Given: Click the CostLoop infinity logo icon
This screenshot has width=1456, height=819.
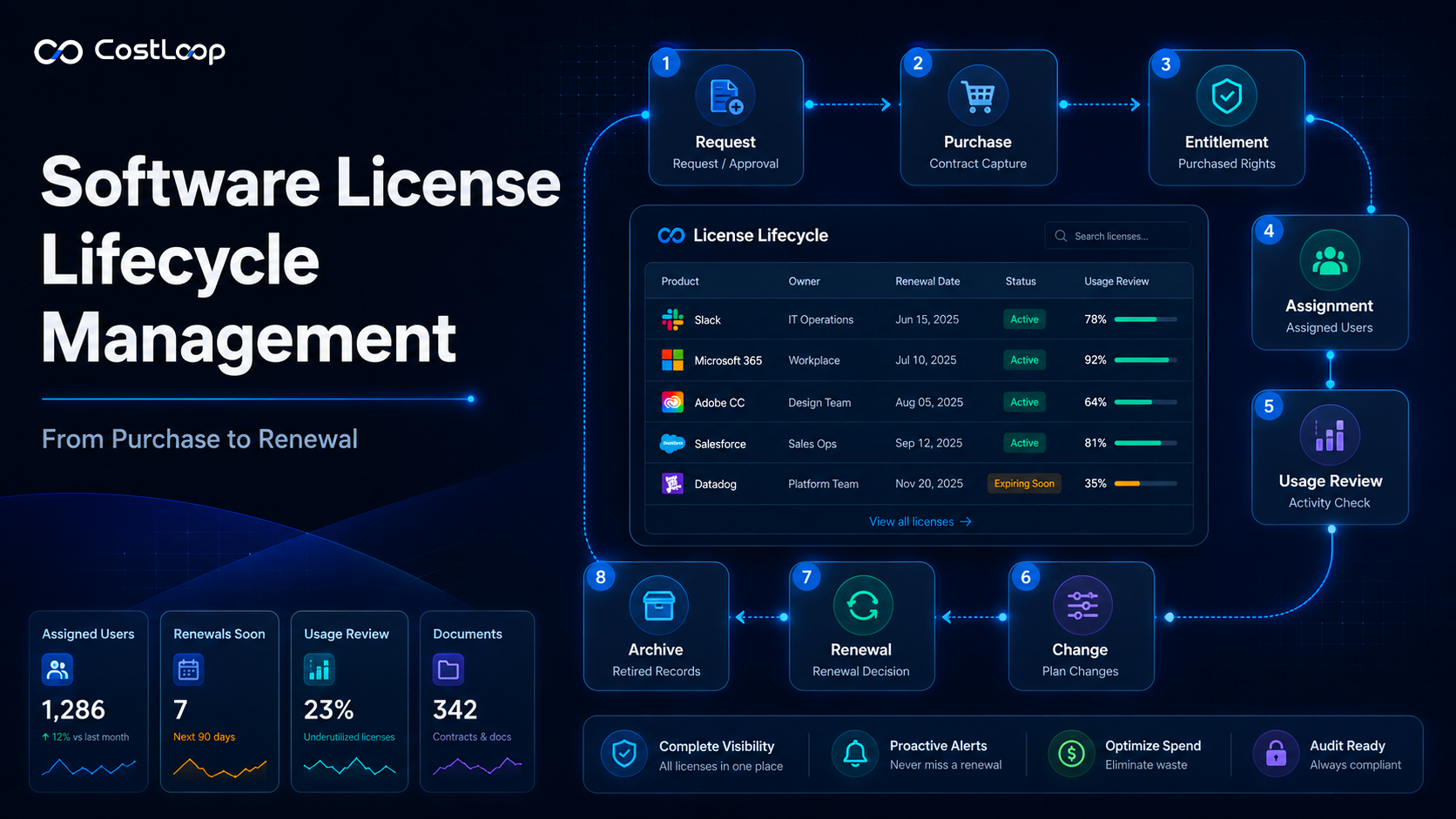Looking at the screenshot, I should [x=58, y=52].
